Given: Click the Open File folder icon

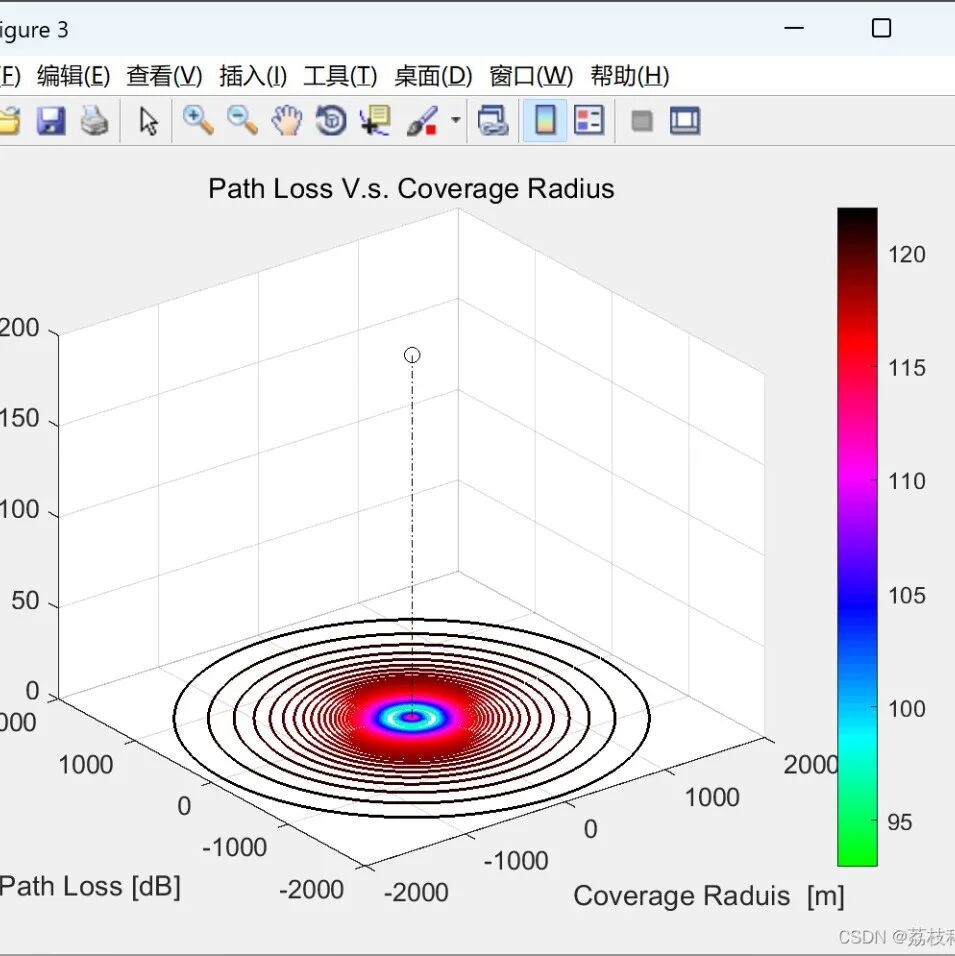Looking at the screenshot, I should pyautogui.click(x=9, y=120).
